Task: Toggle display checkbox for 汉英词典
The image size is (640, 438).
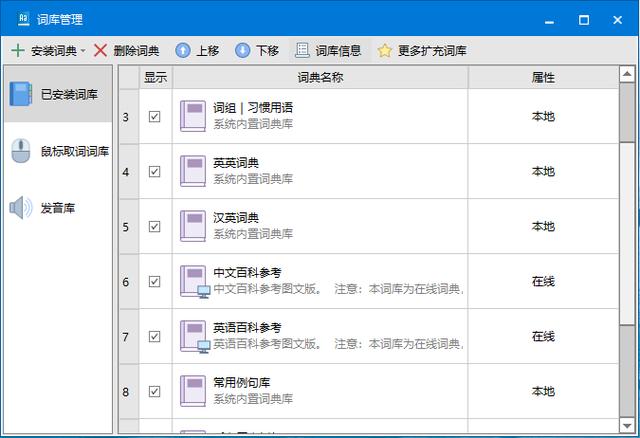Action: pos(154,227)
